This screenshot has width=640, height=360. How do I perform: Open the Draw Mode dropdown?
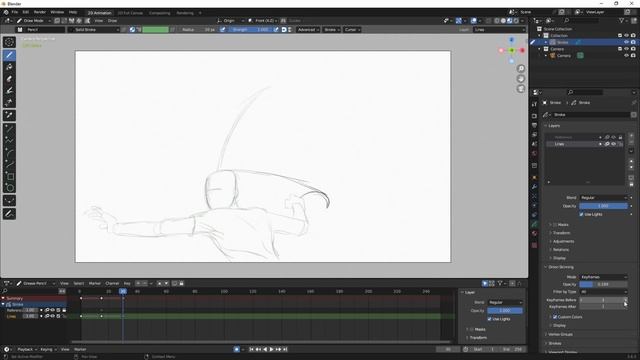click(33, 20)
